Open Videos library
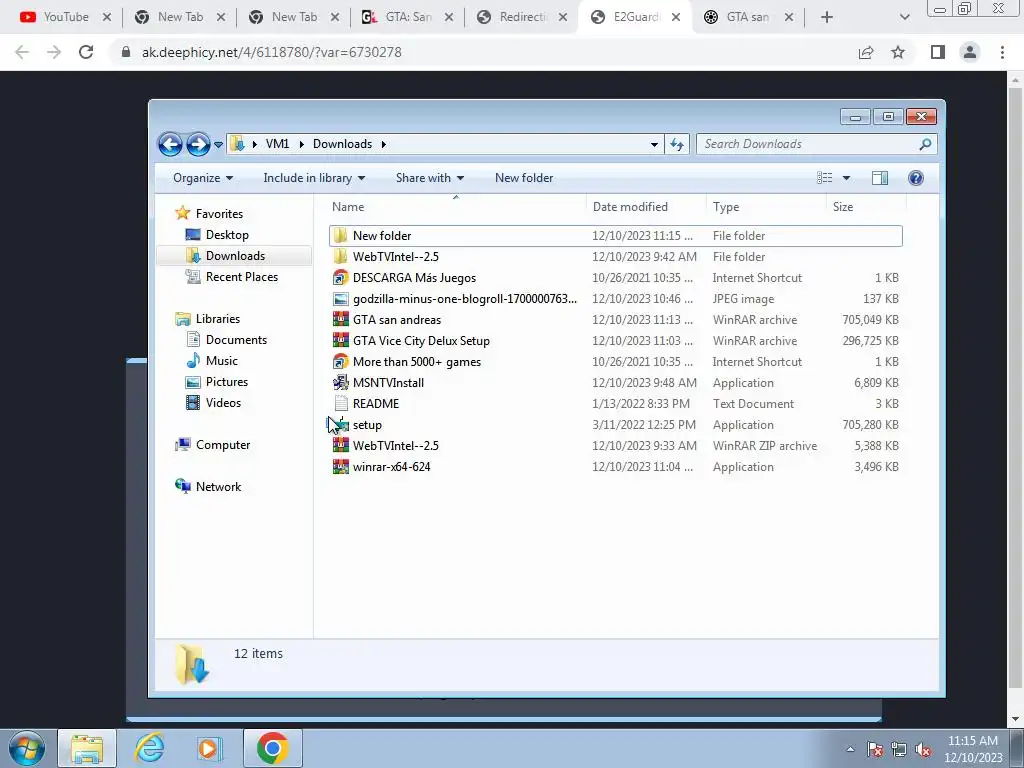The width and height of the screenshot is (1024, 768). coord(223,403)
